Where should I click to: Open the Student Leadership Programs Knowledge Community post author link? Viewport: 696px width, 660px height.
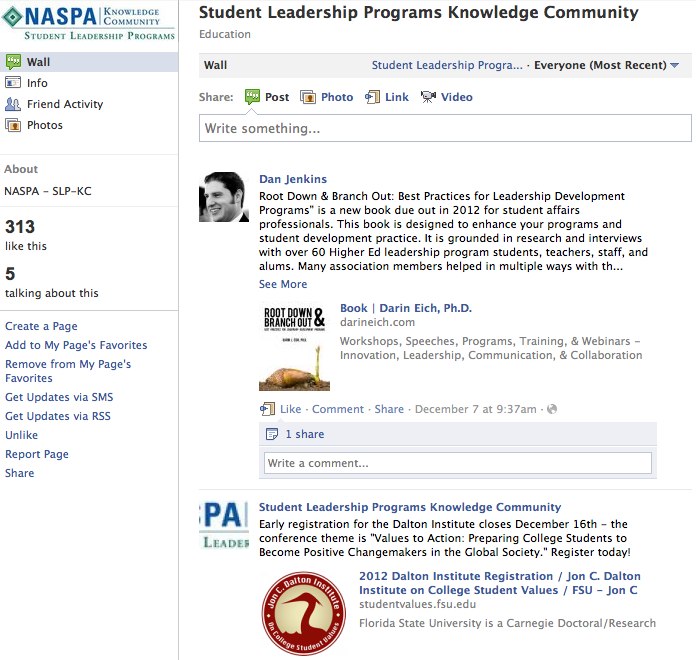410,507
